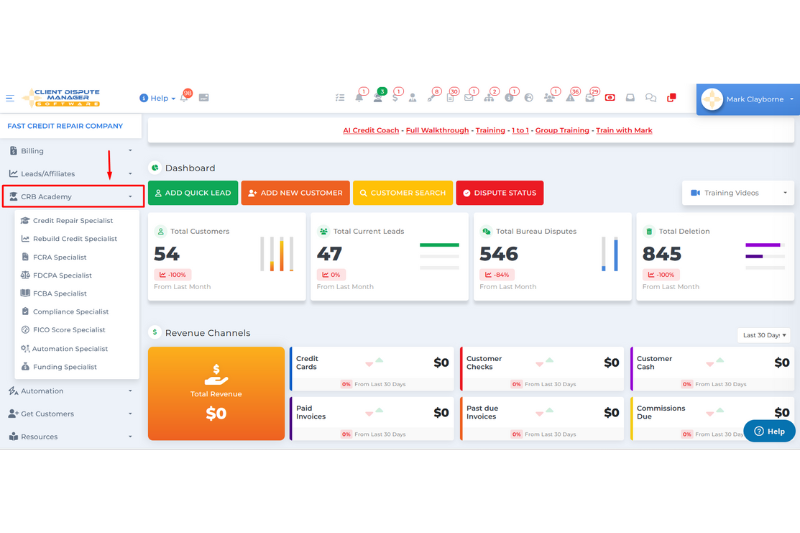The image size is (800, 533).
Task: Expand the Resources sidebar section
Action: click(71, 437)
